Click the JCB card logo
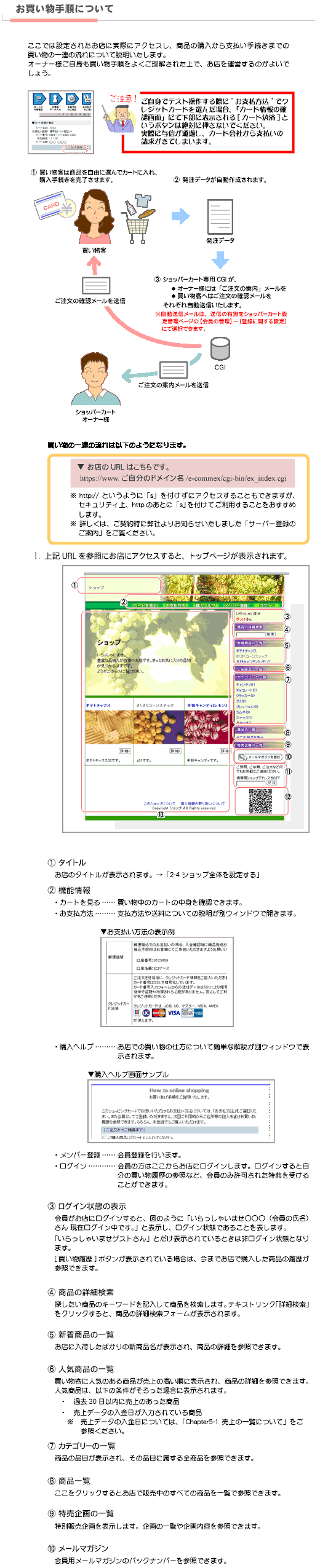This screenshot has height=1568, width=320. [x=137, y=1012]
